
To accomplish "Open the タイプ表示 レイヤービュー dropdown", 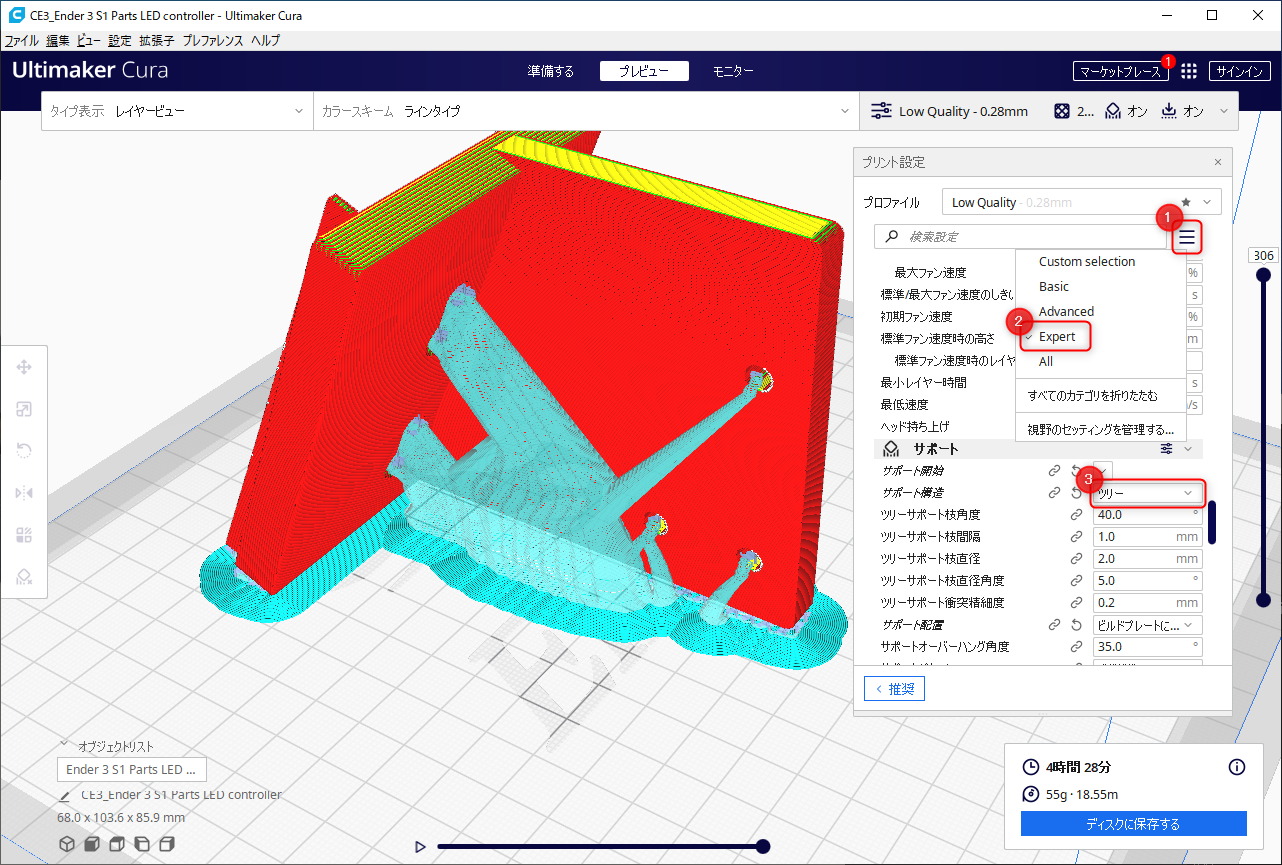I will (178, 112).
